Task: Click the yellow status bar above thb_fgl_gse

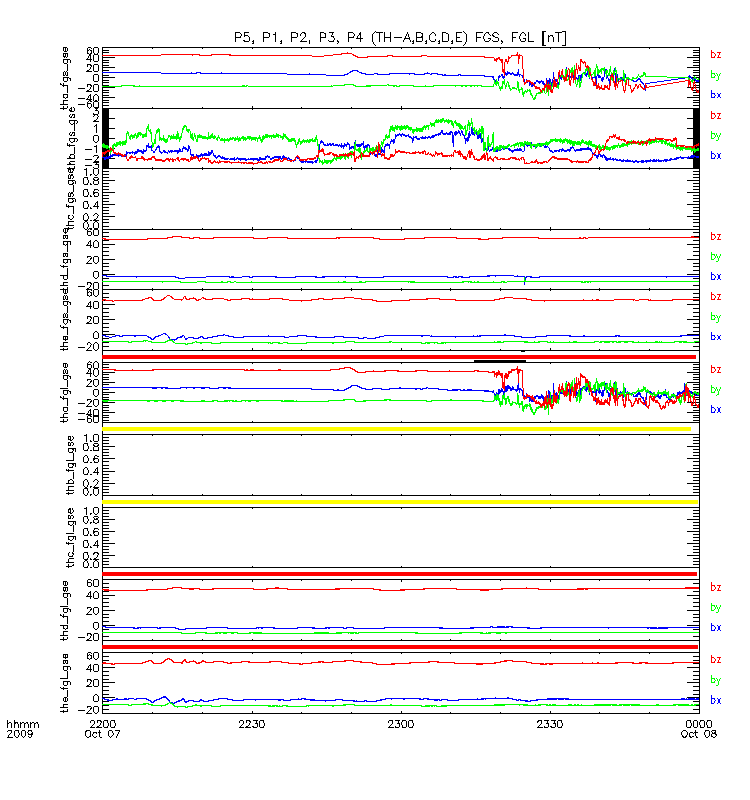Action: (x=396, y=429)
